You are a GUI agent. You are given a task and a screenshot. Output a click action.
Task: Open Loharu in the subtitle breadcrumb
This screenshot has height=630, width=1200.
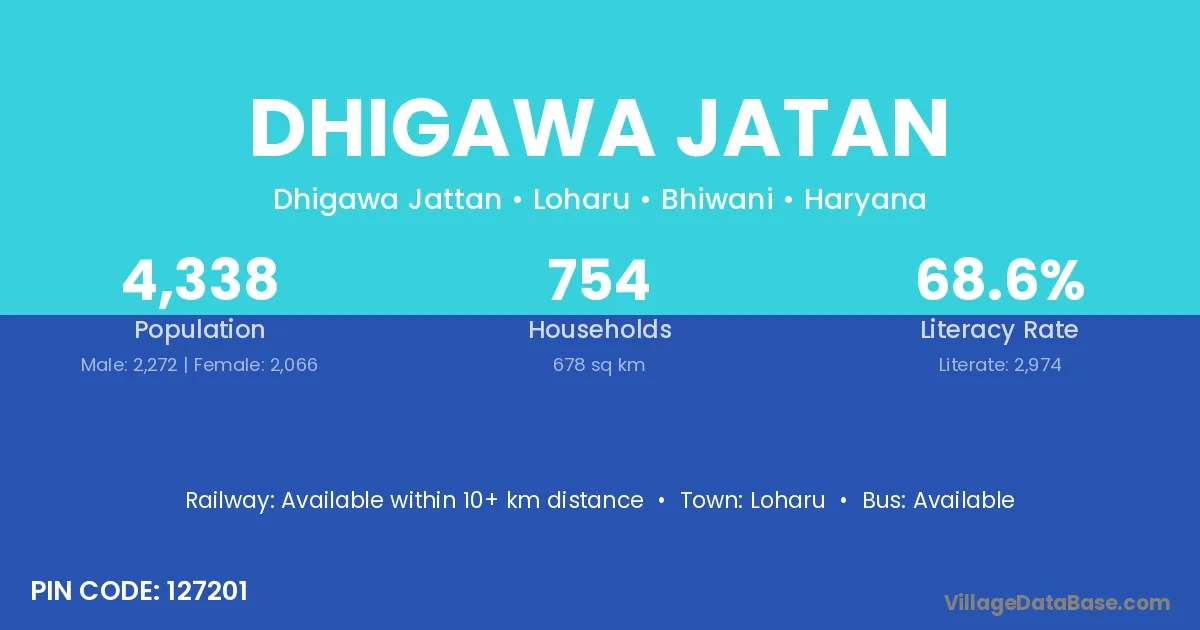[x=581, y=200]
